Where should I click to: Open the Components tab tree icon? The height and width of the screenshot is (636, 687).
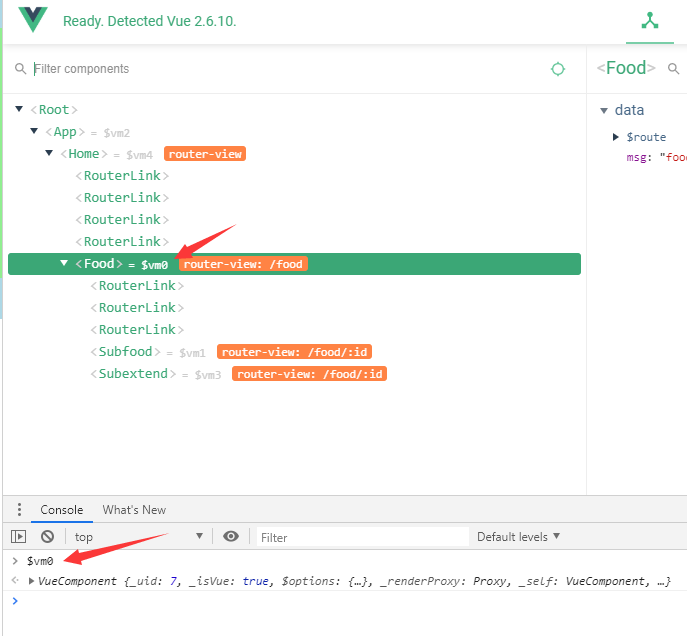[x=650, y=21]
